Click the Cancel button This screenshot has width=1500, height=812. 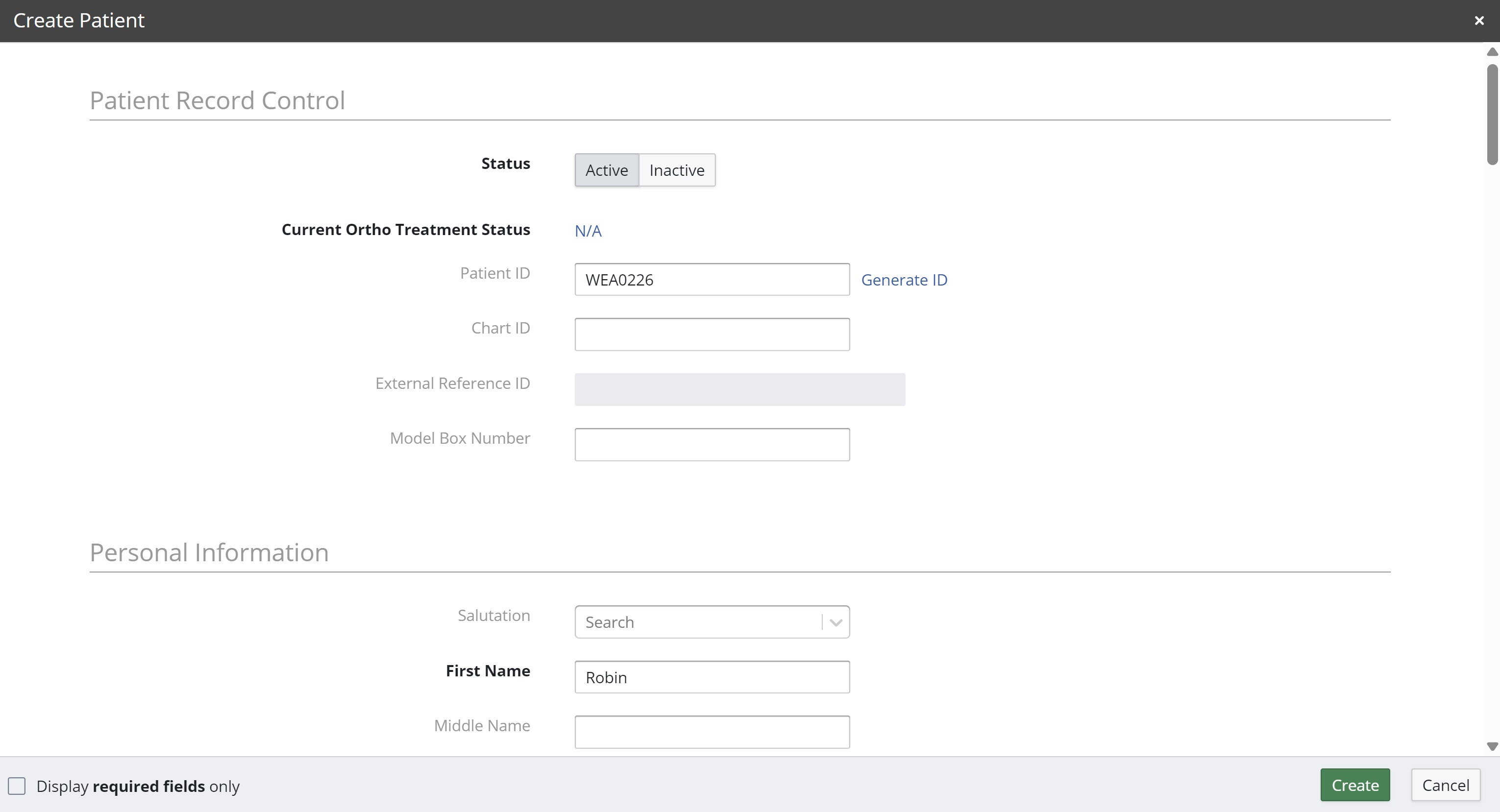click(x=1445, y=785)
